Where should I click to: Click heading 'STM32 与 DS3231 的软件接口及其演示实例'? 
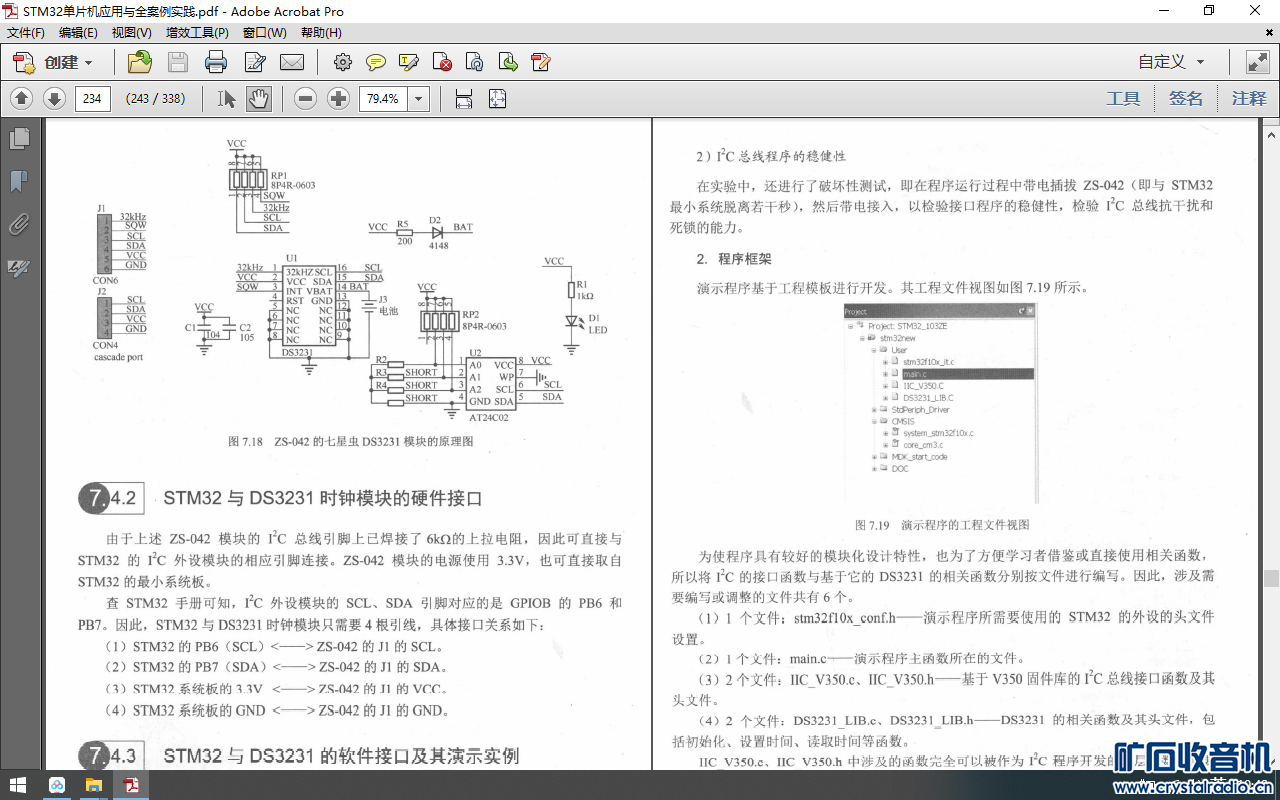click(341, 756)
